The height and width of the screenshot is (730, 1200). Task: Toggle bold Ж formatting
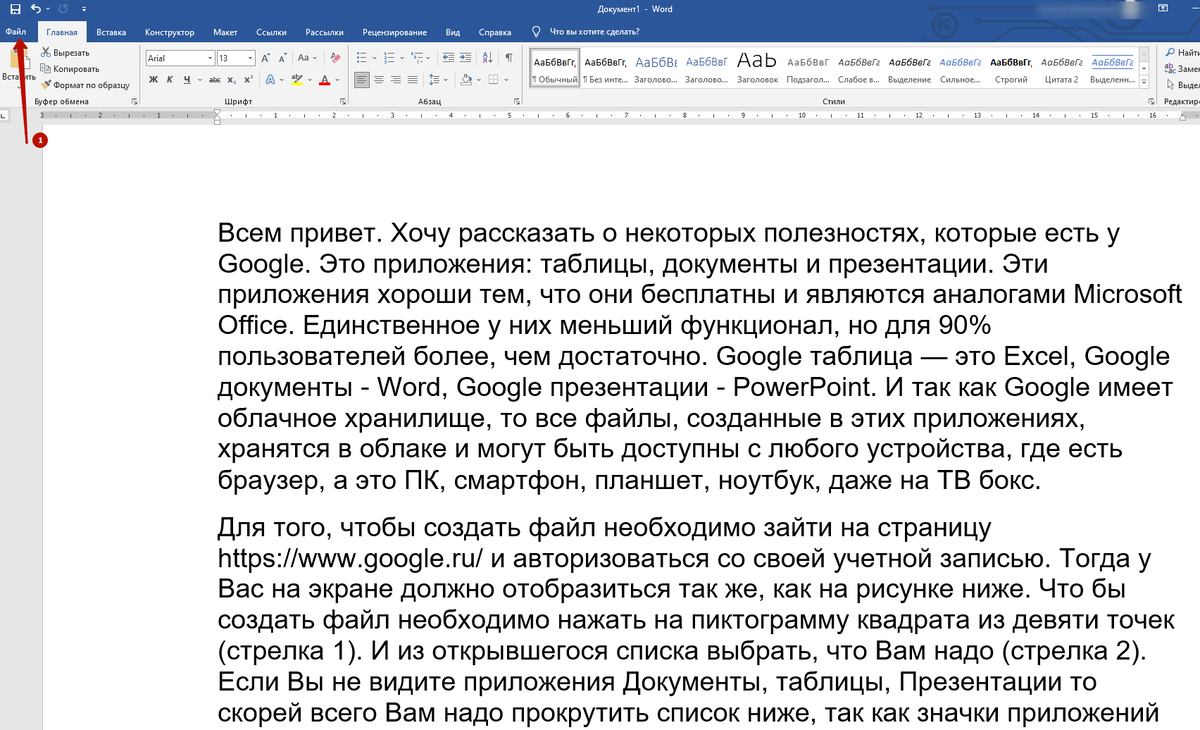coord(153,80)
